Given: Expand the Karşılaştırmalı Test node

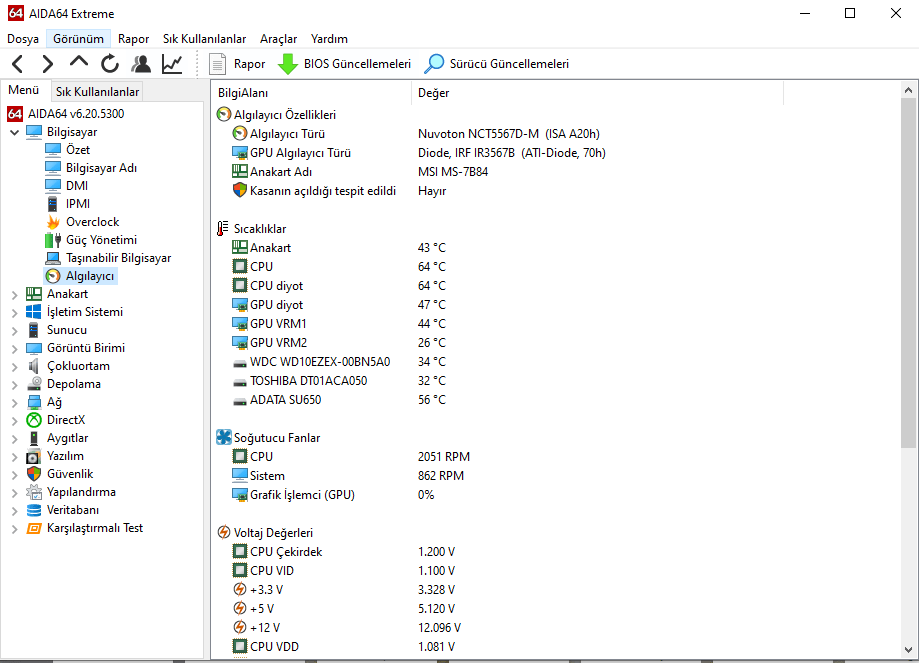Looking at the screenshot, I should tap(15, 529).
